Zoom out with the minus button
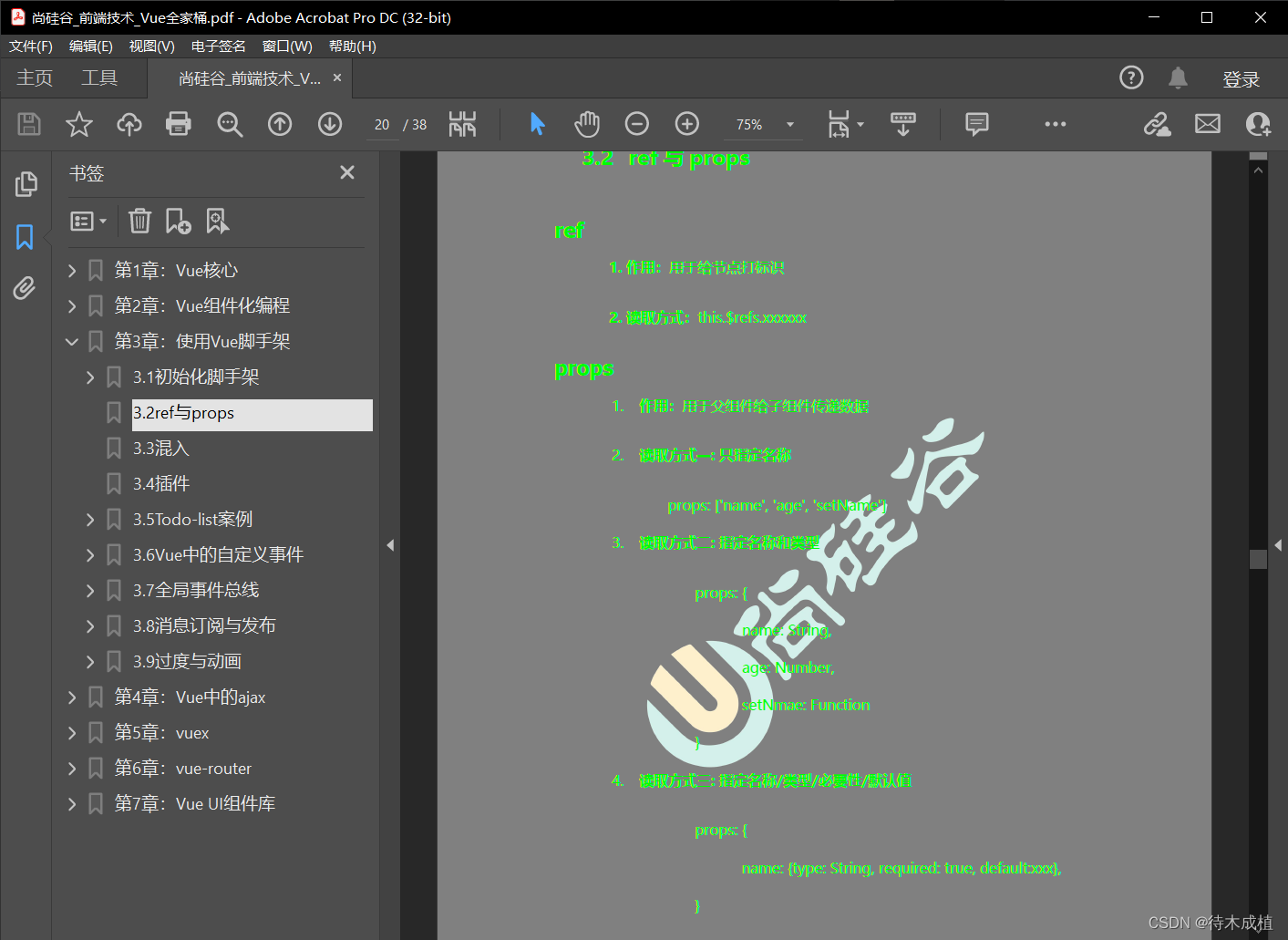Screen dimensions: 1288x940 [x=637, y=124]
